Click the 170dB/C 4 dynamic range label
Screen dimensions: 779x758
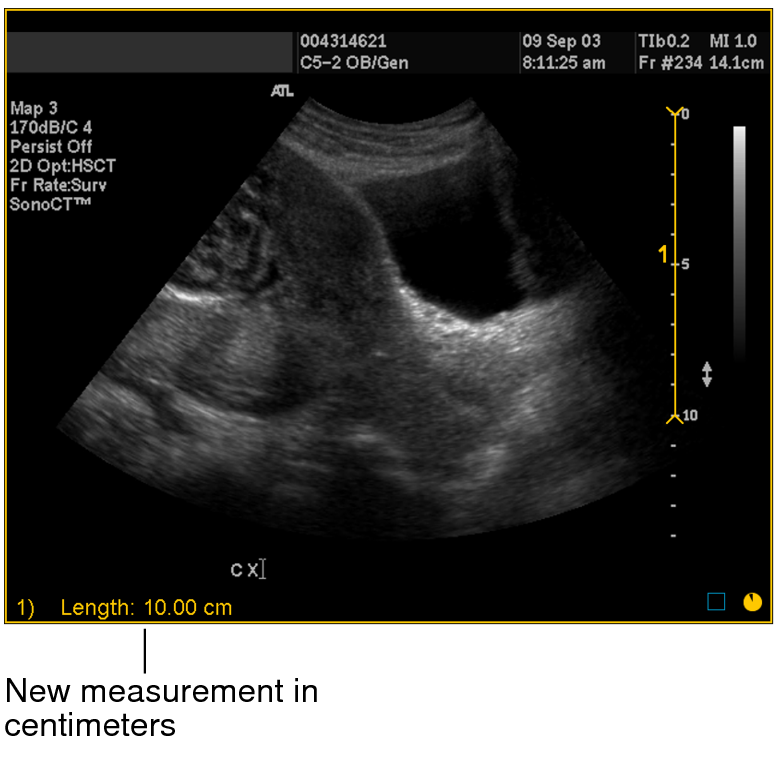tap(51, 127)
